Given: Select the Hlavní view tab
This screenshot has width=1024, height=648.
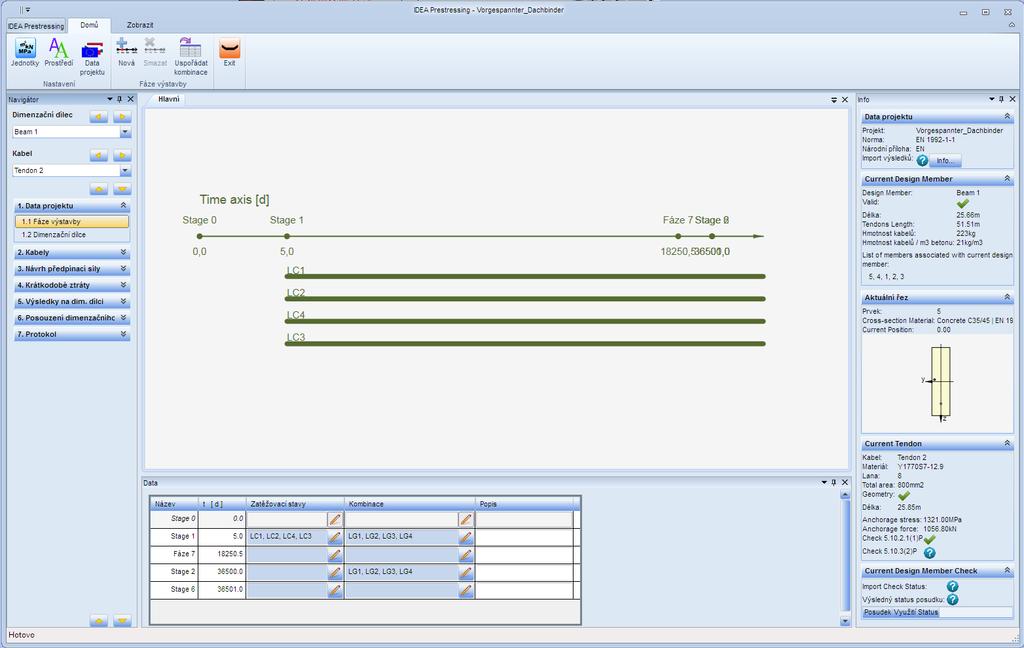Looking at the screenshot, I should click(168, 99).
